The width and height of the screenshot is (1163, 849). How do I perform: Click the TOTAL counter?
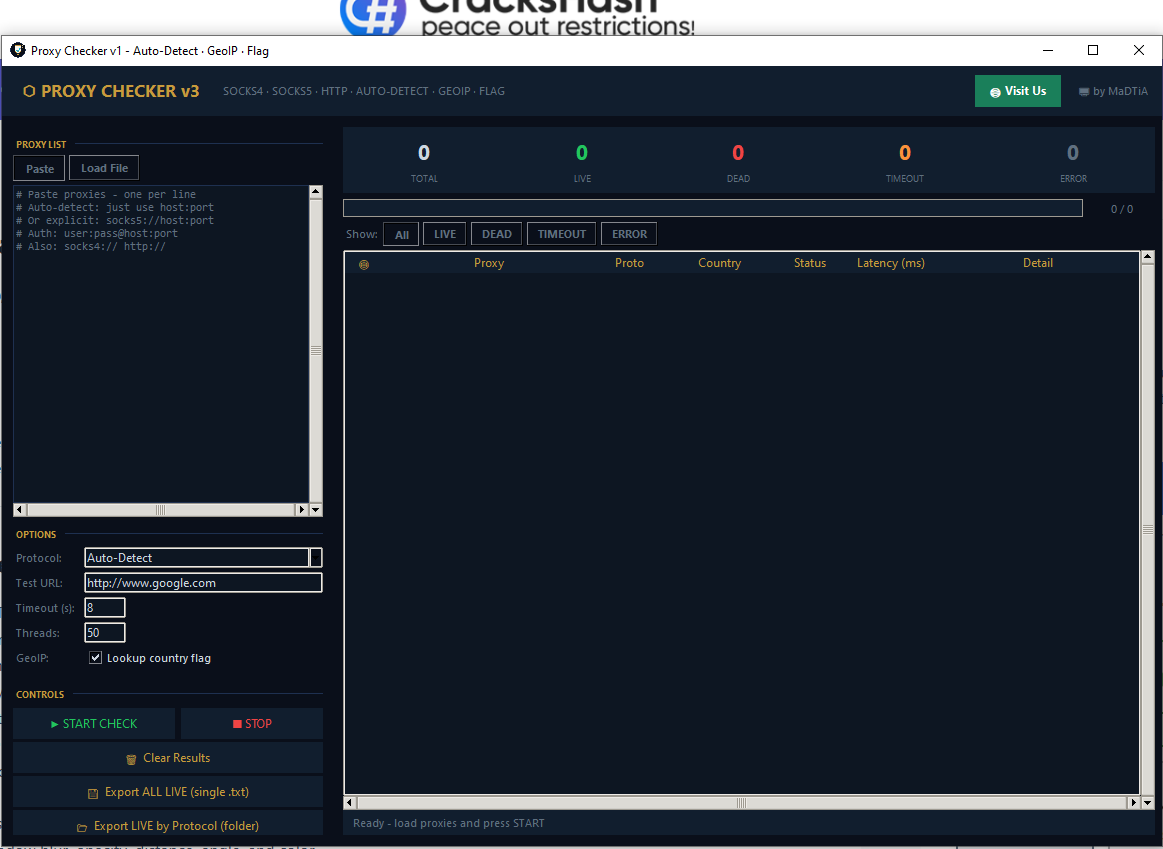click(x=424, y=162)
